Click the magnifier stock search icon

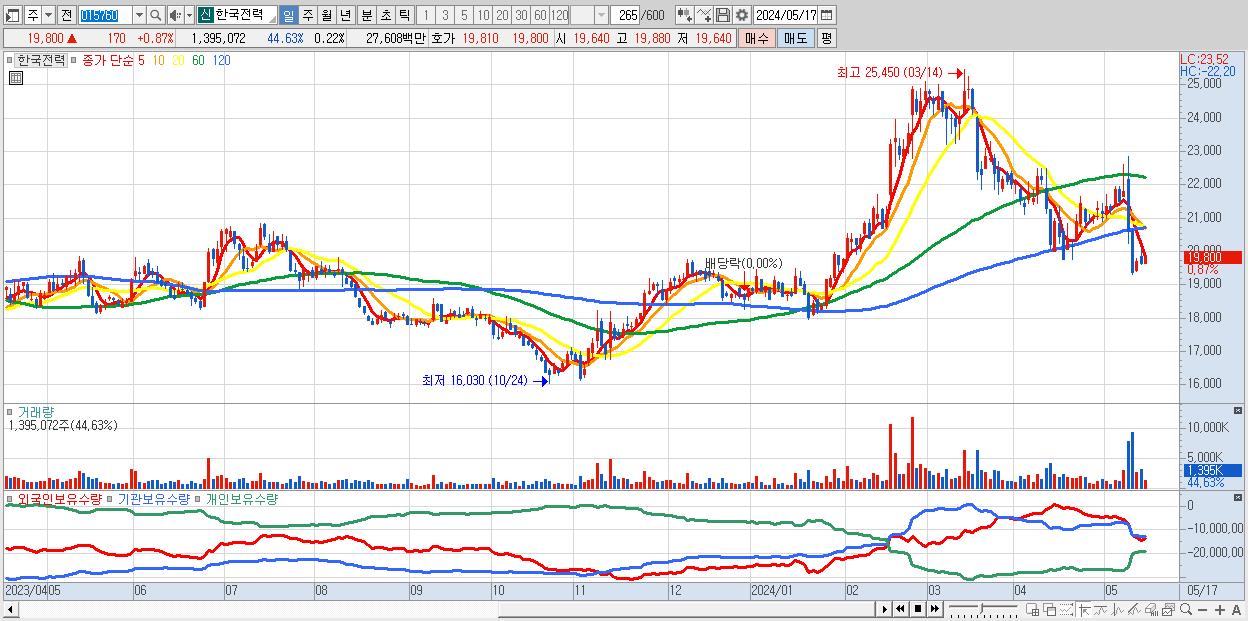156,15
